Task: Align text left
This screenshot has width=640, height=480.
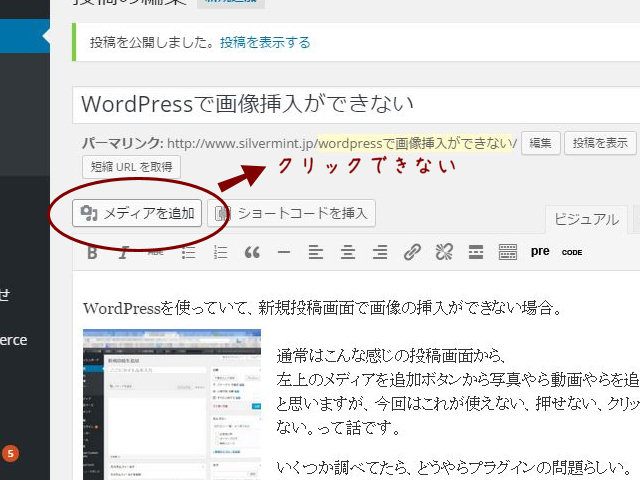Action: click(316, 253)
